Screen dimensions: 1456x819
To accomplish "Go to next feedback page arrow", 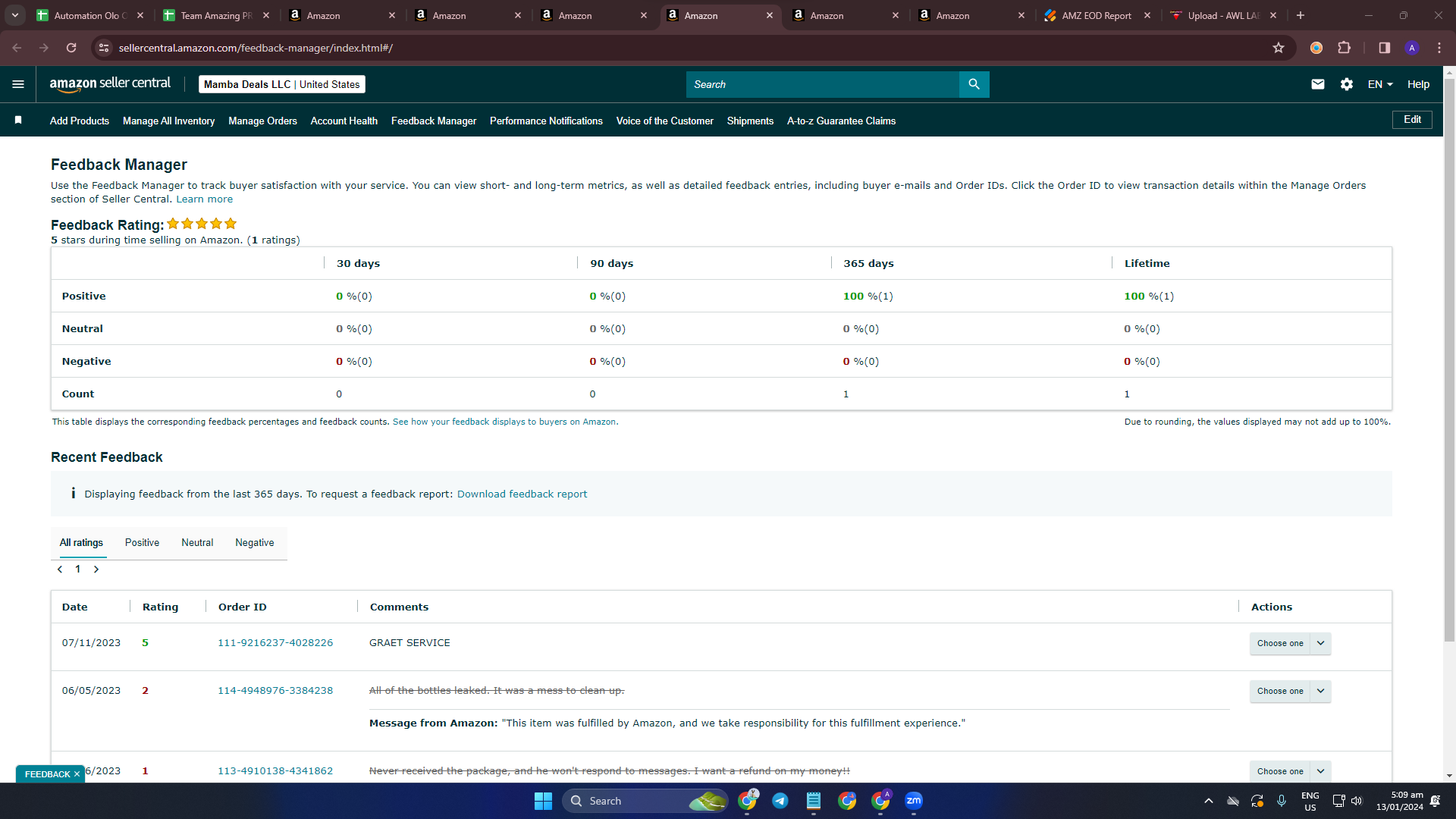I will click(x=96, y=570).
